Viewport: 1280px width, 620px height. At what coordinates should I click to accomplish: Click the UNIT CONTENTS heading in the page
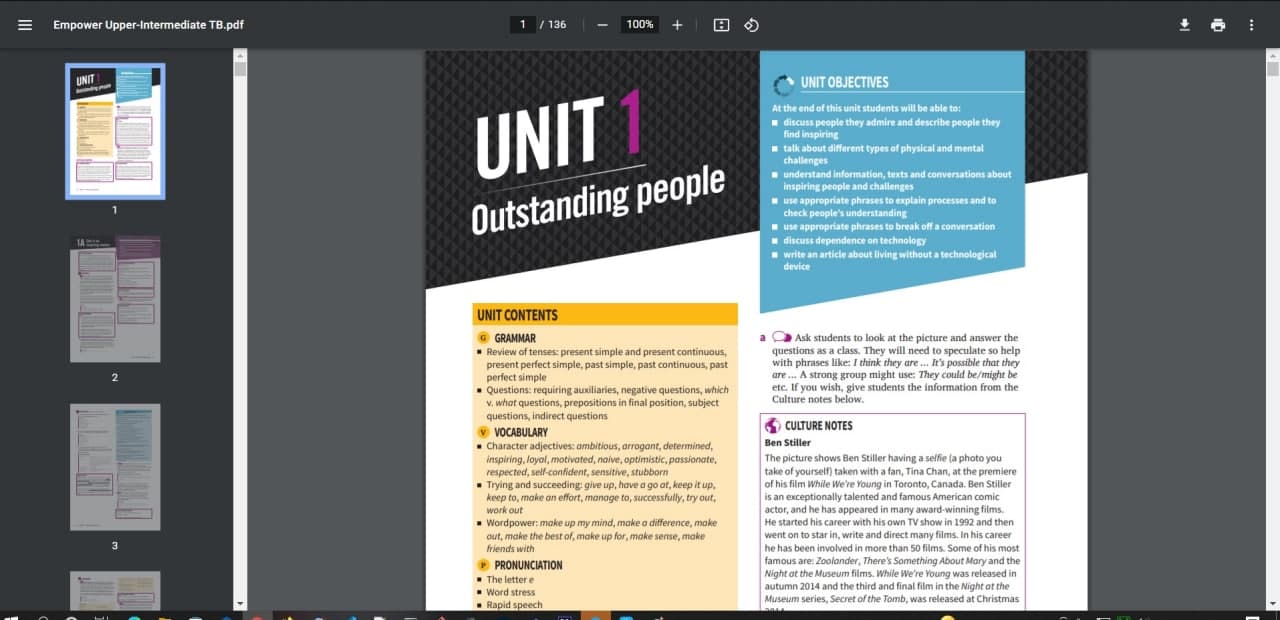(517, 315)
